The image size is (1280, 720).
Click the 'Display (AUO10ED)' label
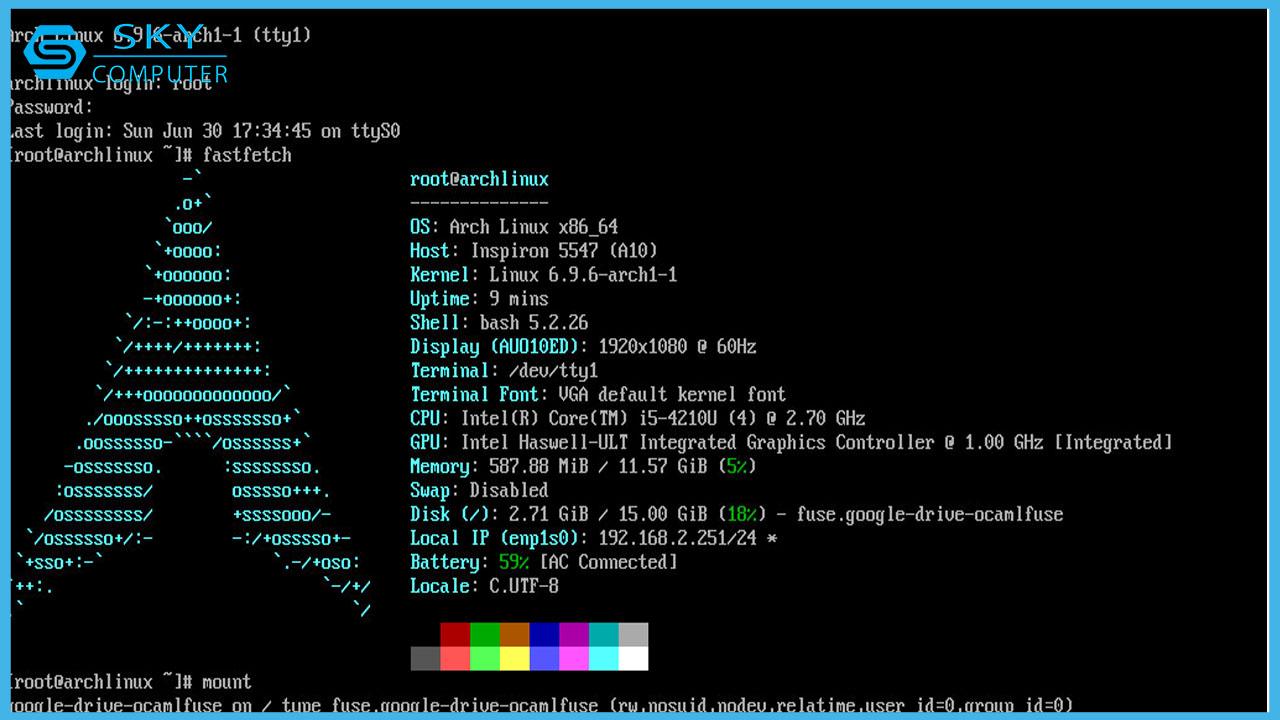click(495, 347)
